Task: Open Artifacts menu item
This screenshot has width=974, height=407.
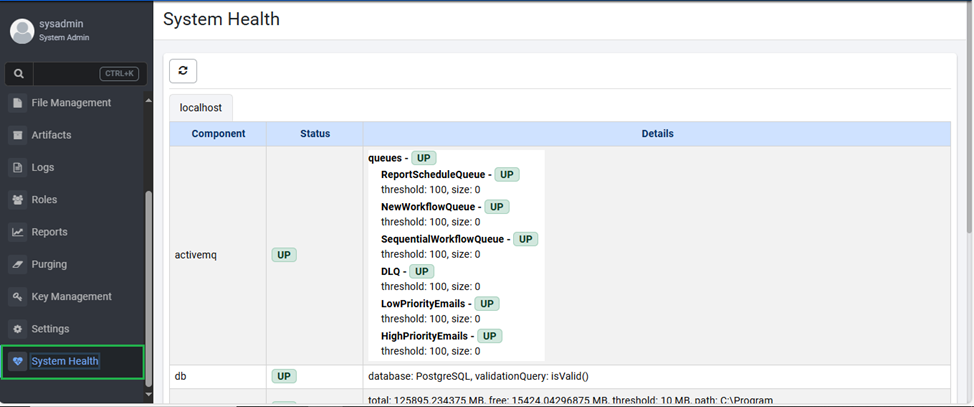Action: [x=52, y=135]
